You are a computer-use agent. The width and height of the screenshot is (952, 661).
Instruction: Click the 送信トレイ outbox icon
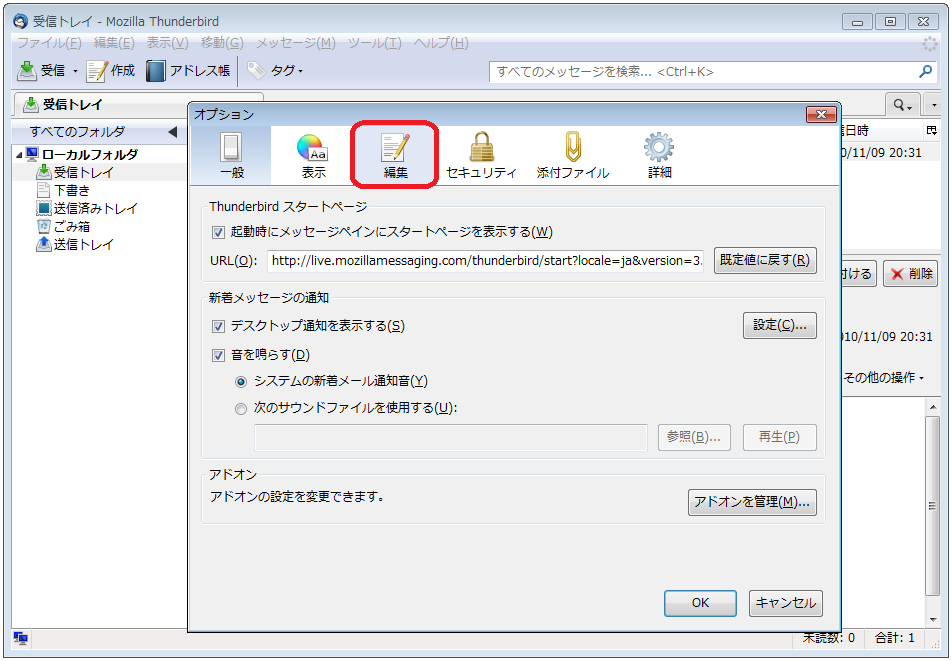[44, 245]
